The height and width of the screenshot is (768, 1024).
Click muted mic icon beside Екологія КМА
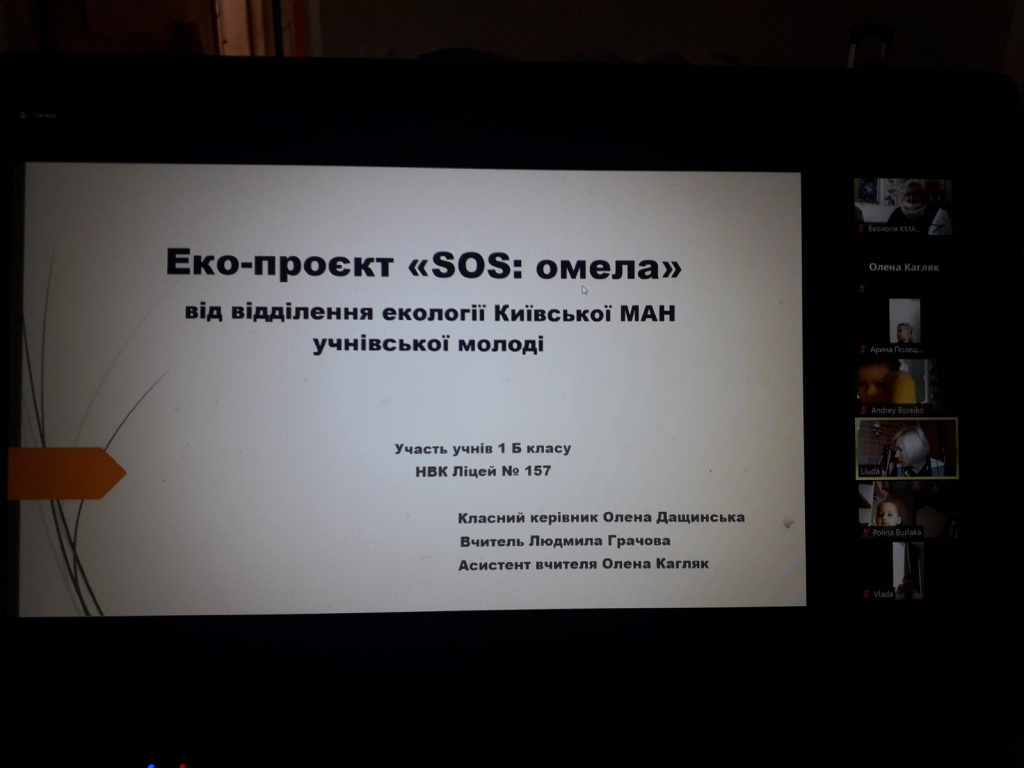pyautogui.click(x=861, y=229)
